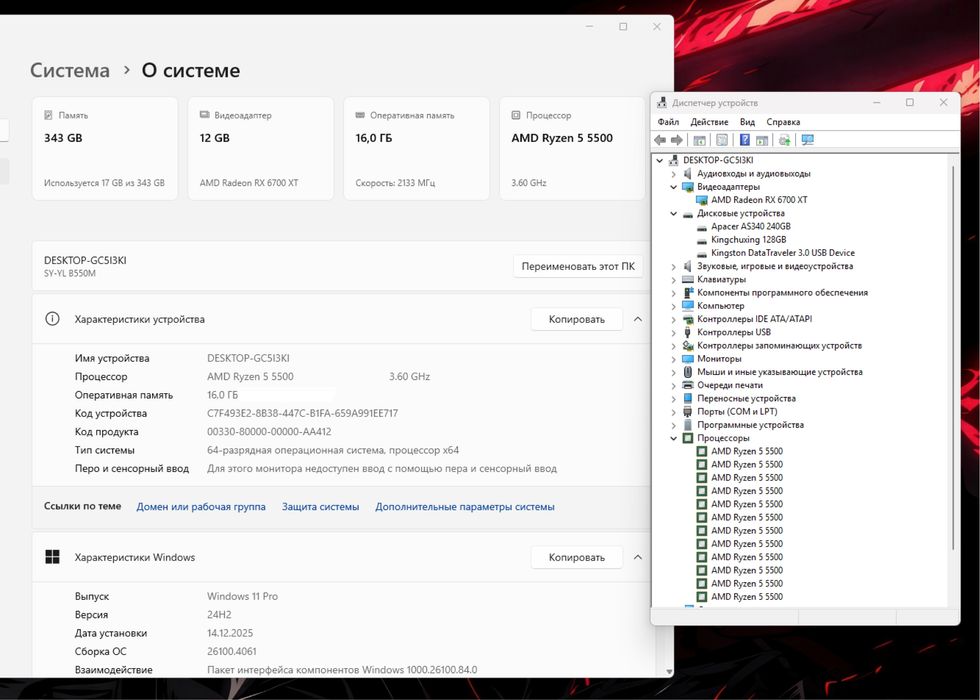Expand Контроллеры IDE ATA/ATAPI chevron
The image size is (980, 700).
[673, 319]
